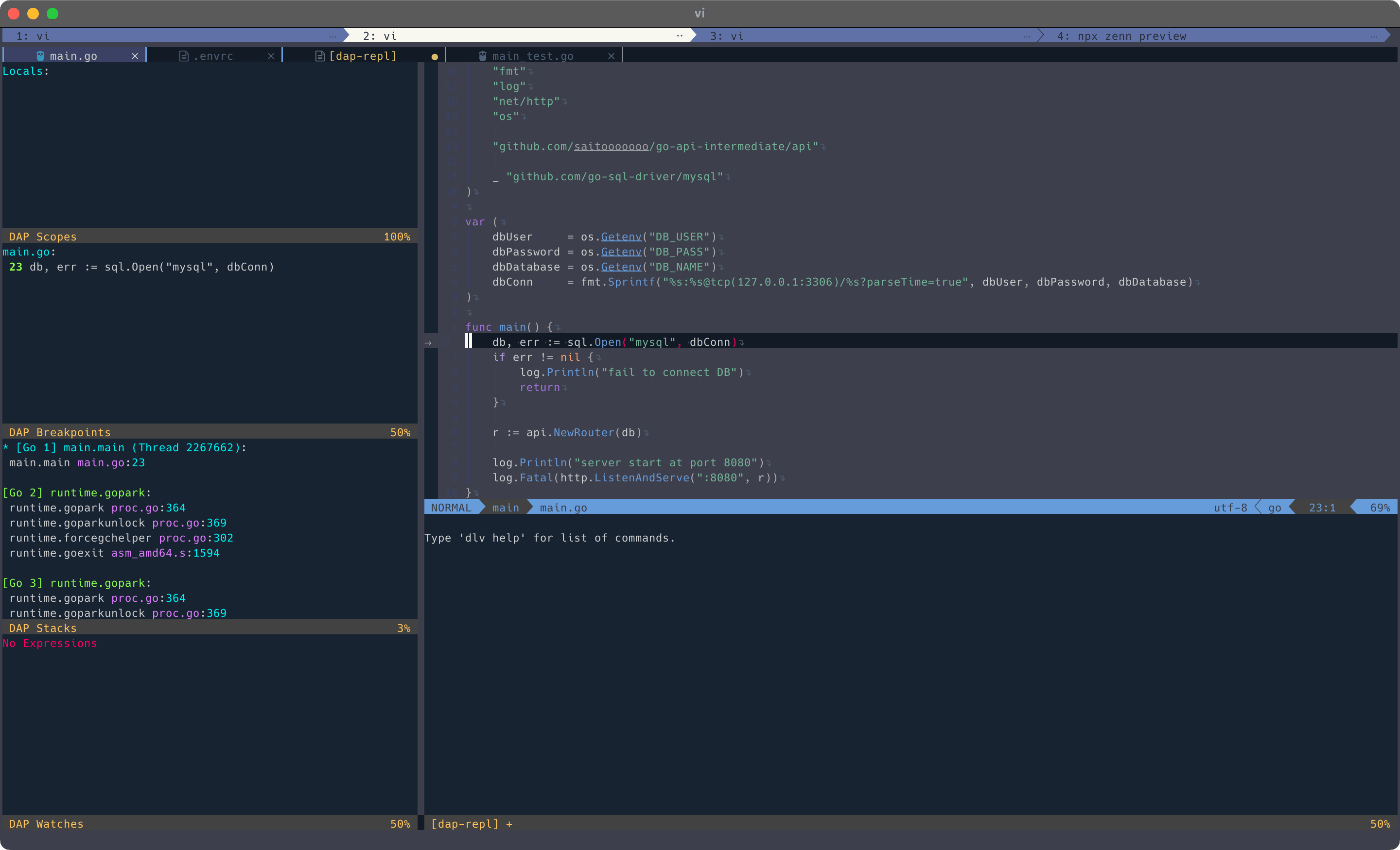This screenshot has width=1400, height=850.
Task: Click the Go icon on main_test.go tab
Action: pyautogui.click(x=483, y=56)
